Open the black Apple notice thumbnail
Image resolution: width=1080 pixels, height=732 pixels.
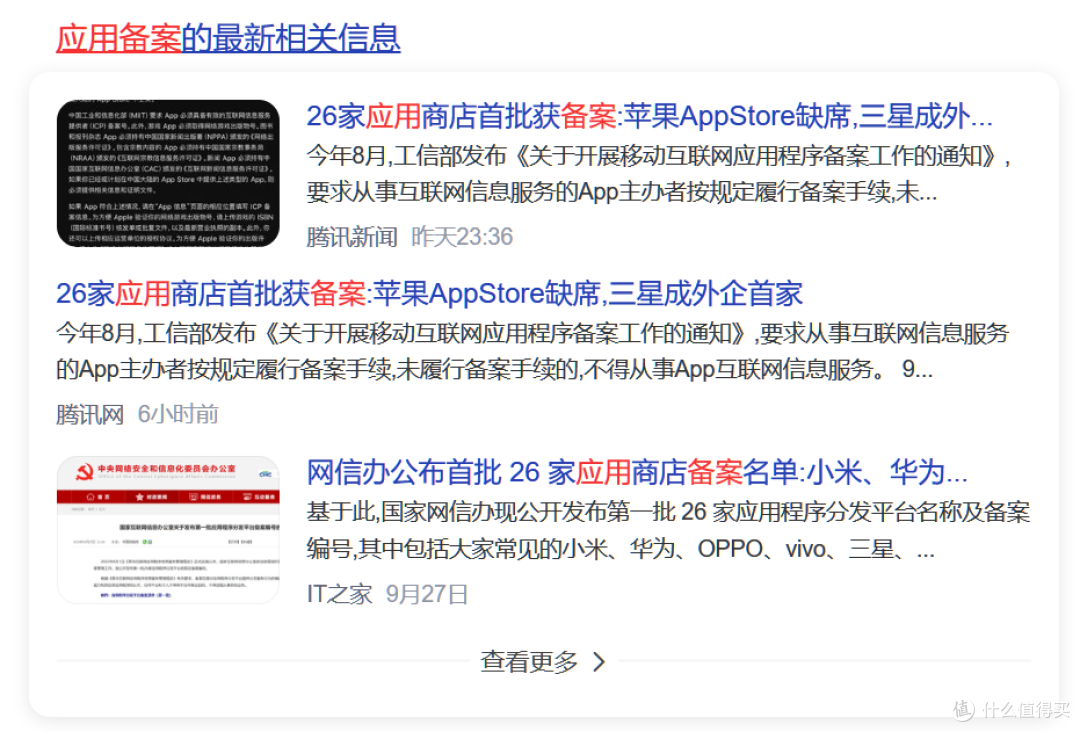(168, 174)
